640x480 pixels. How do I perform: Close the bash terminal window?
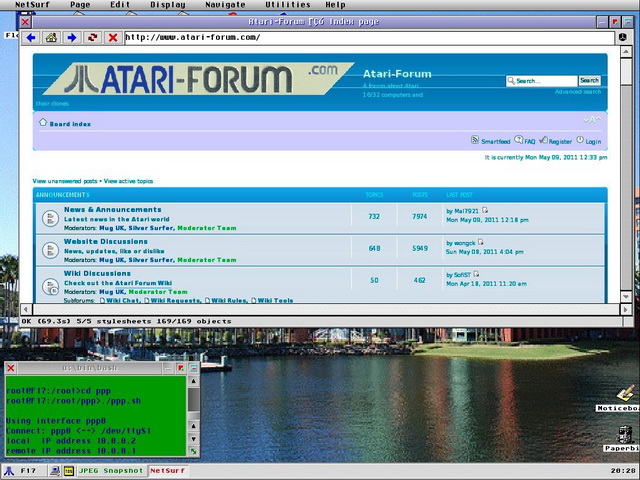click(x=11, y=368)
